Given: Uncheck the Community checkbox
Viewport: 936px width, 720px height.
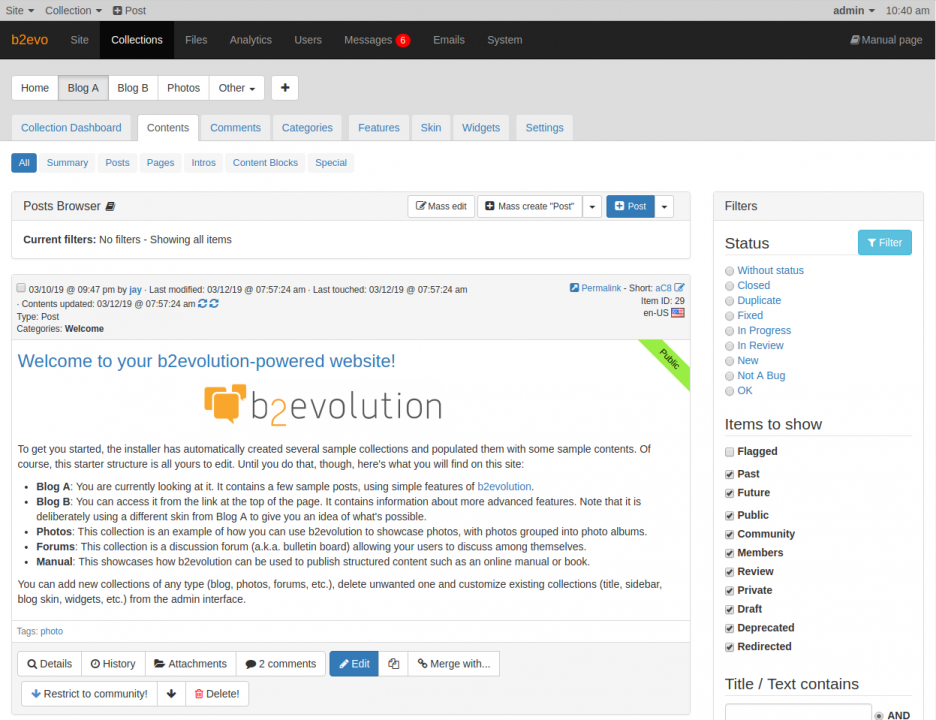Looking at the screenshot, I should [x=729, y=534].
